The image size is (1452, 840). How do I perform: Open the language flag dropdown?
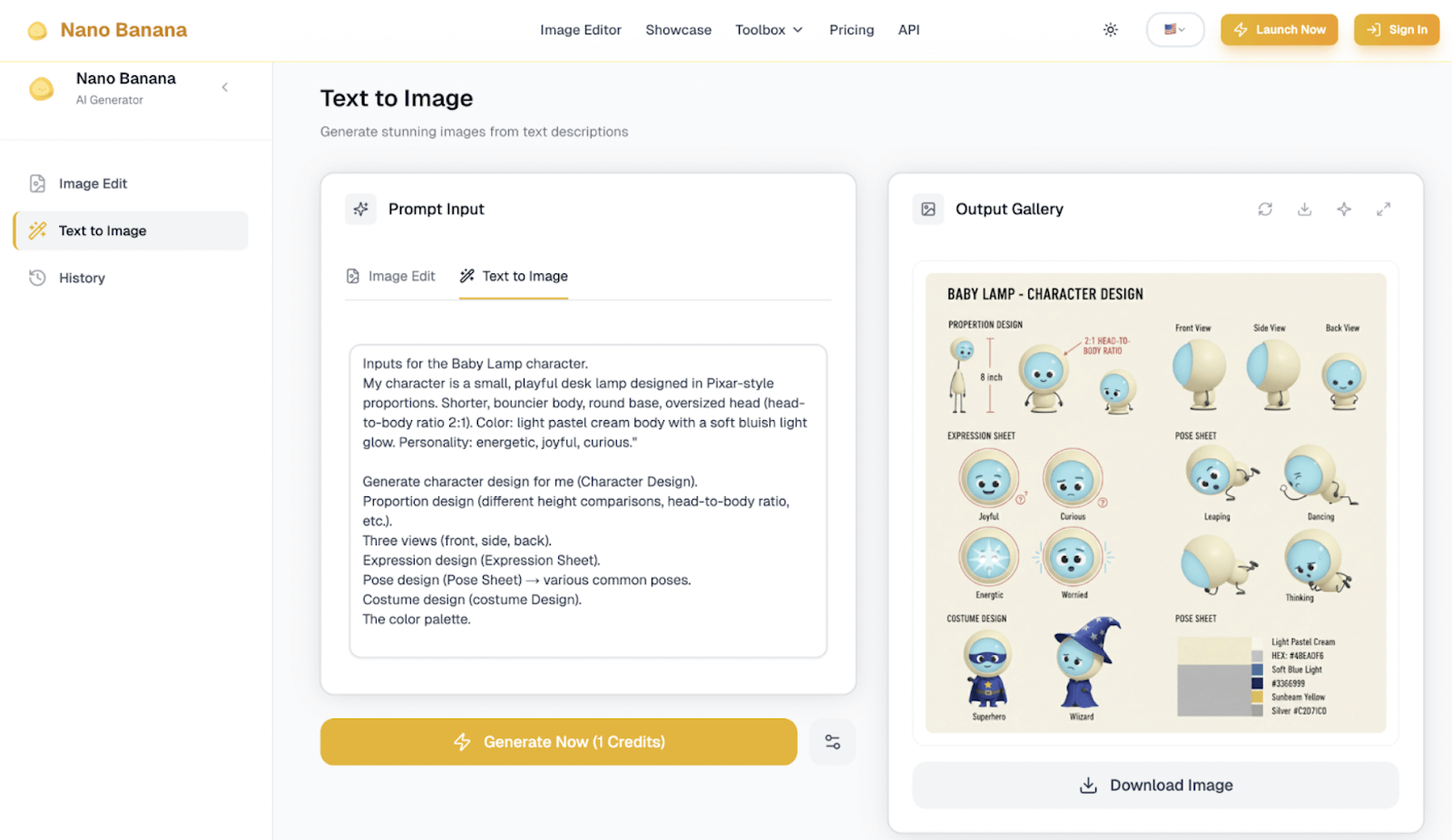(1174, 30)
